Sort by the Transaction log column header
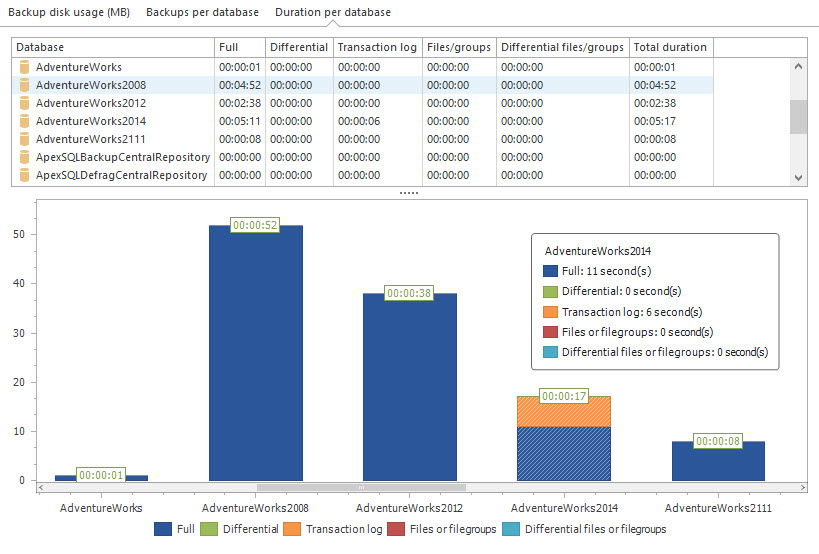Viewport: 819px width, 554px height. coord(378,48)
